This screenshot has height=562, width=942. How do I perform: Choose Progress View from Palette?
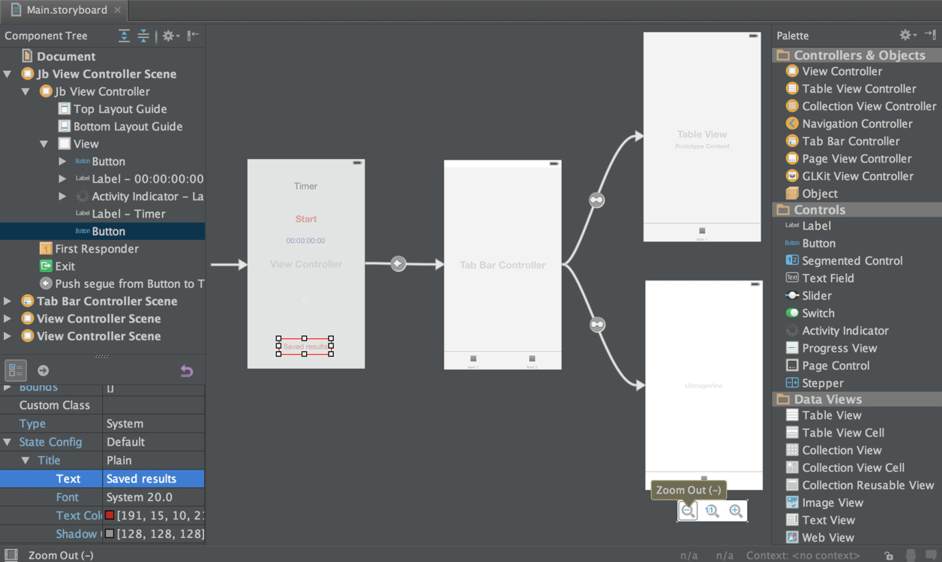coord(831,348)
